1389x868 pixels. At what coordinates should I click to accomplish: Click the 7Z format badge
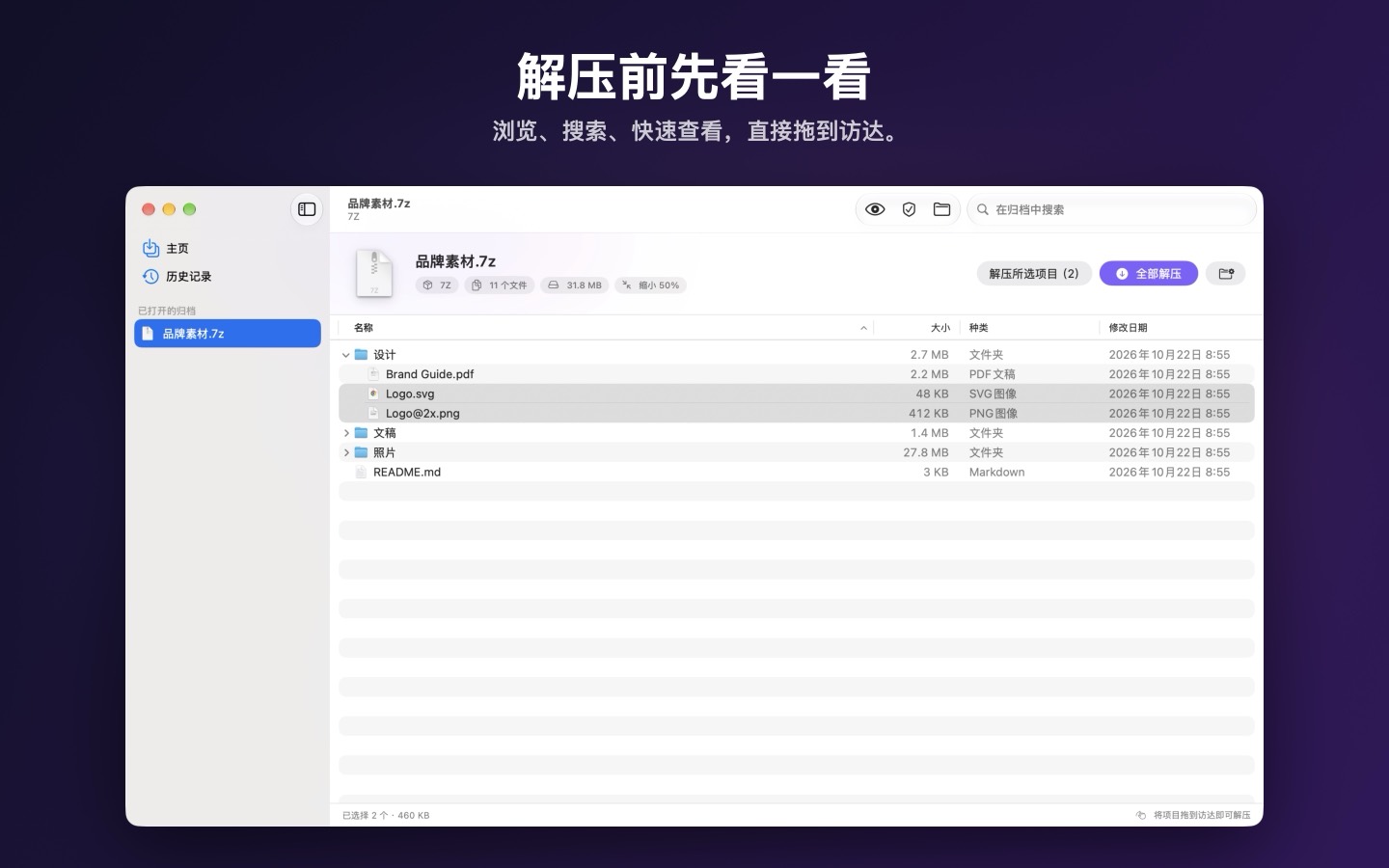[x=437, y=285]
